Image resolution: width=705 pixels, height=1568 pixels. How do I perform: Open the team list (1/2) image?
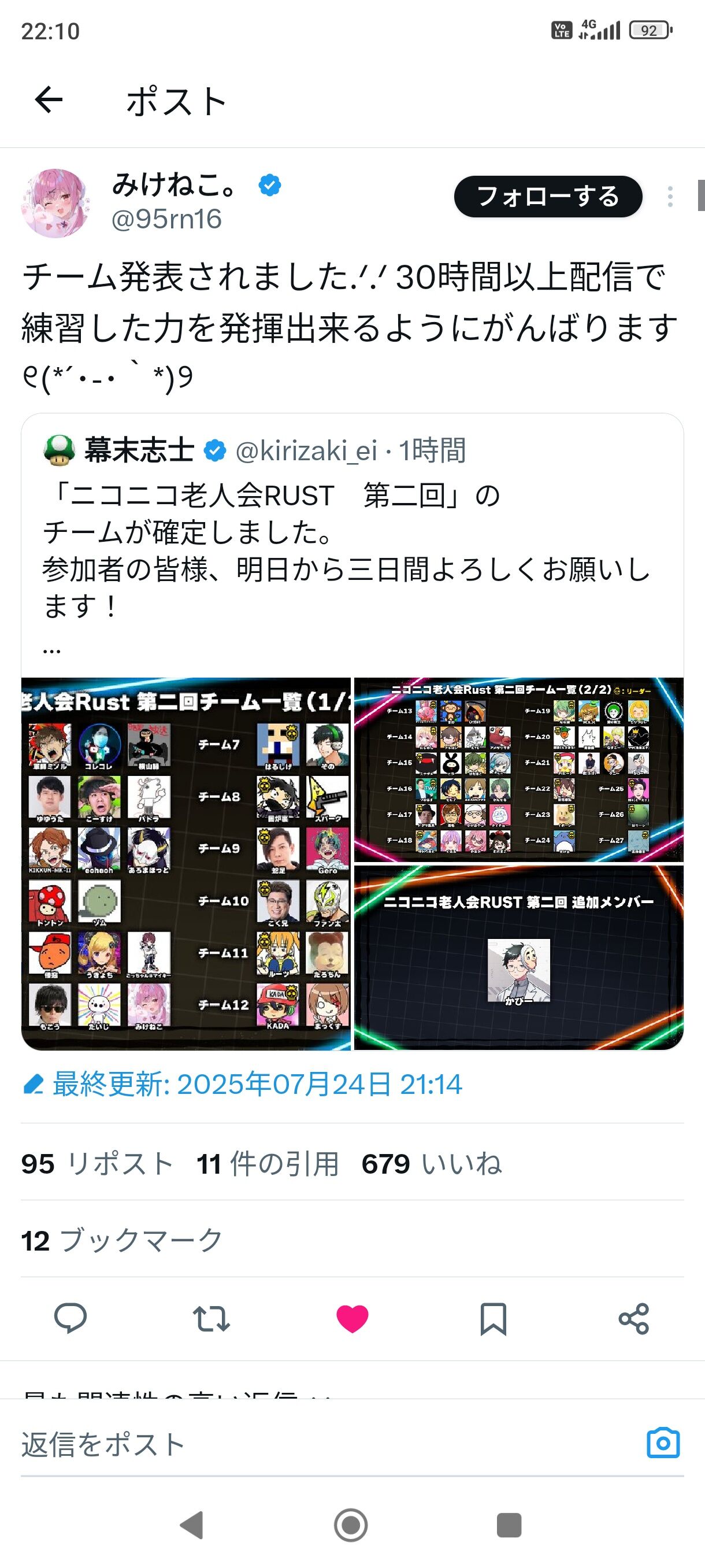coord(186,863)
